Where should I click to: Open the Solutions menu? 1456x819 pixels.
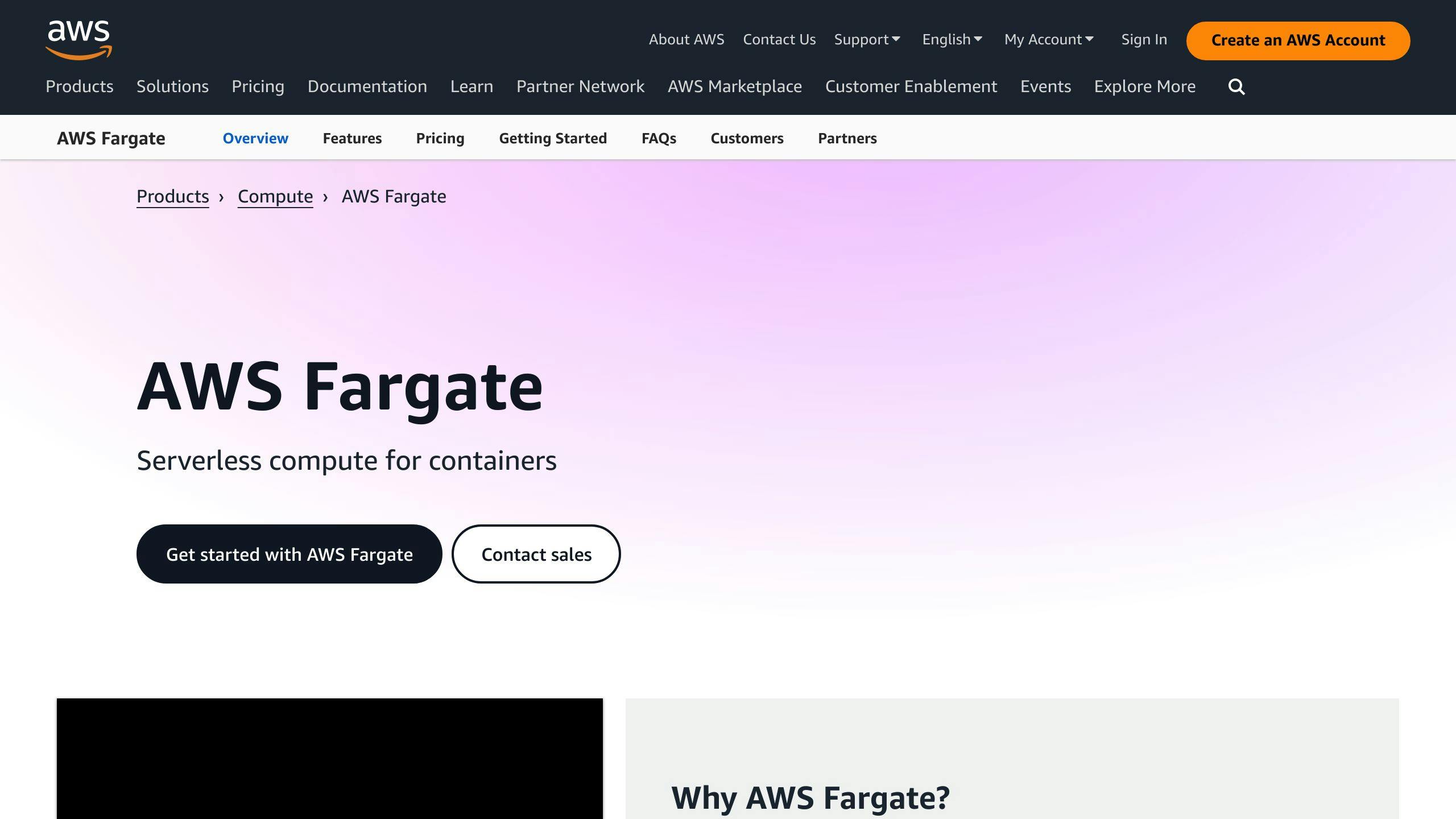click(x=172, y=86)
